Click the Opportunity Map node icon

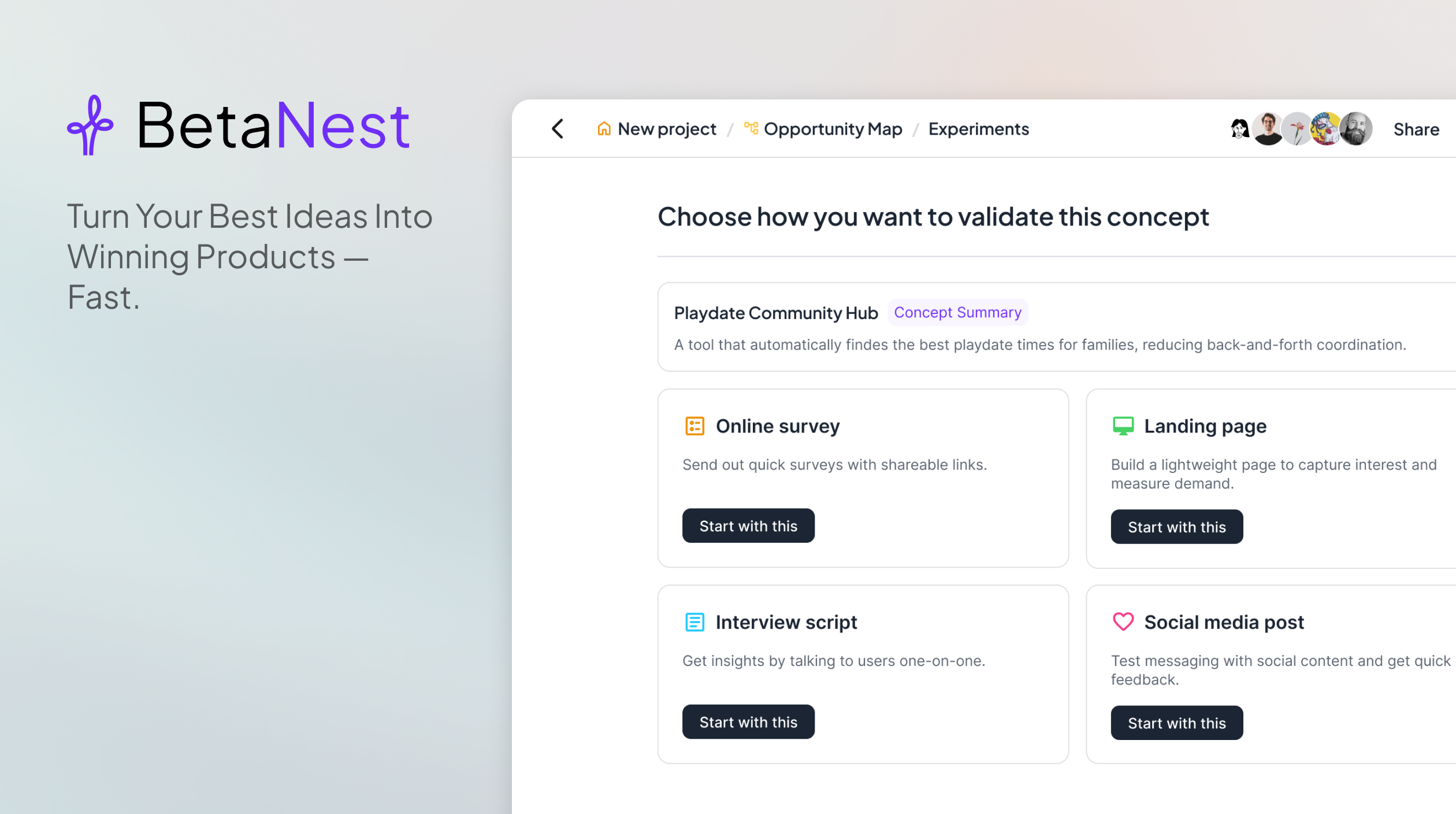751,129
